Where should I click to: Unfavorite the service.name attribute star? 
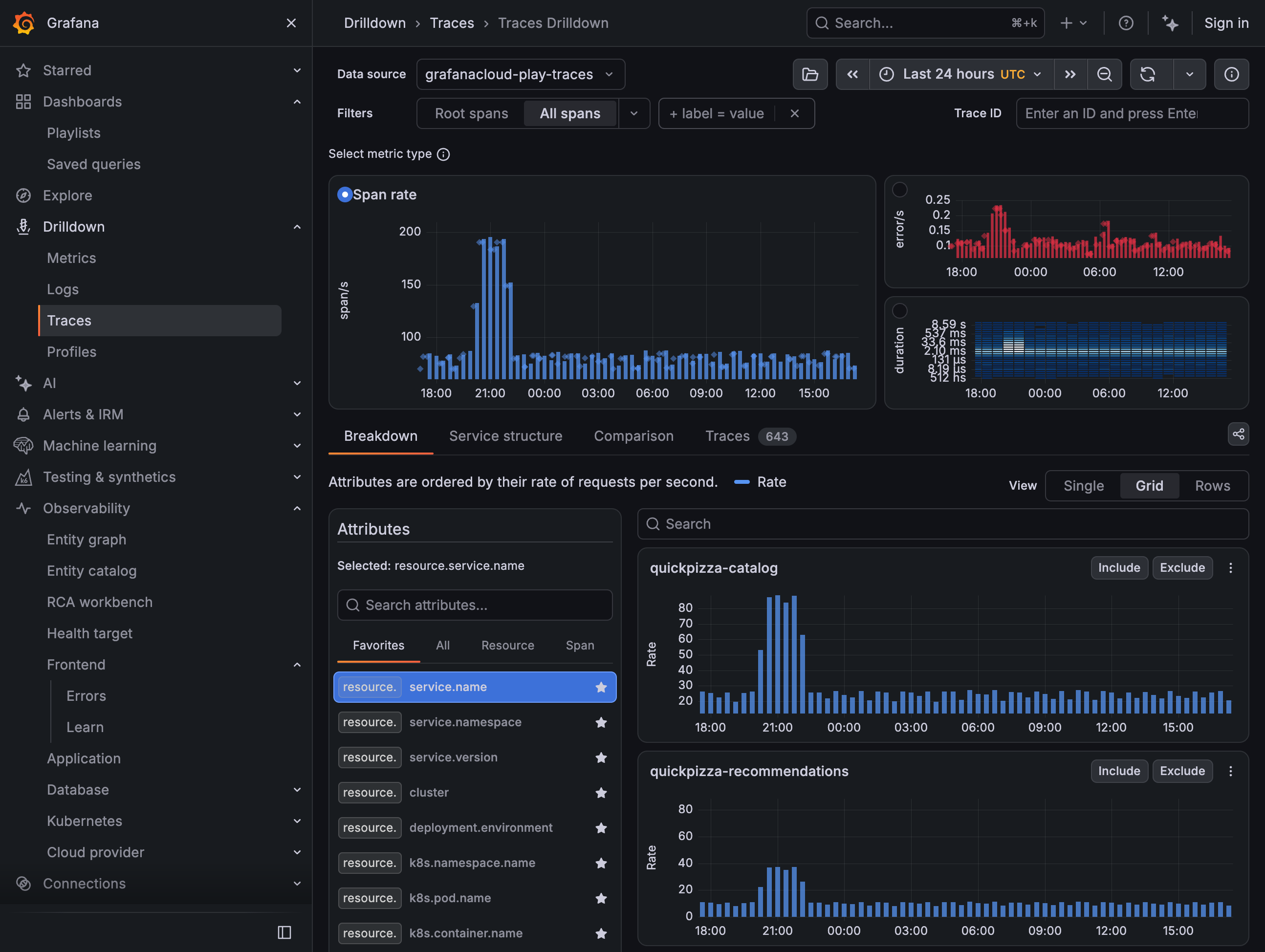(601, 687)
